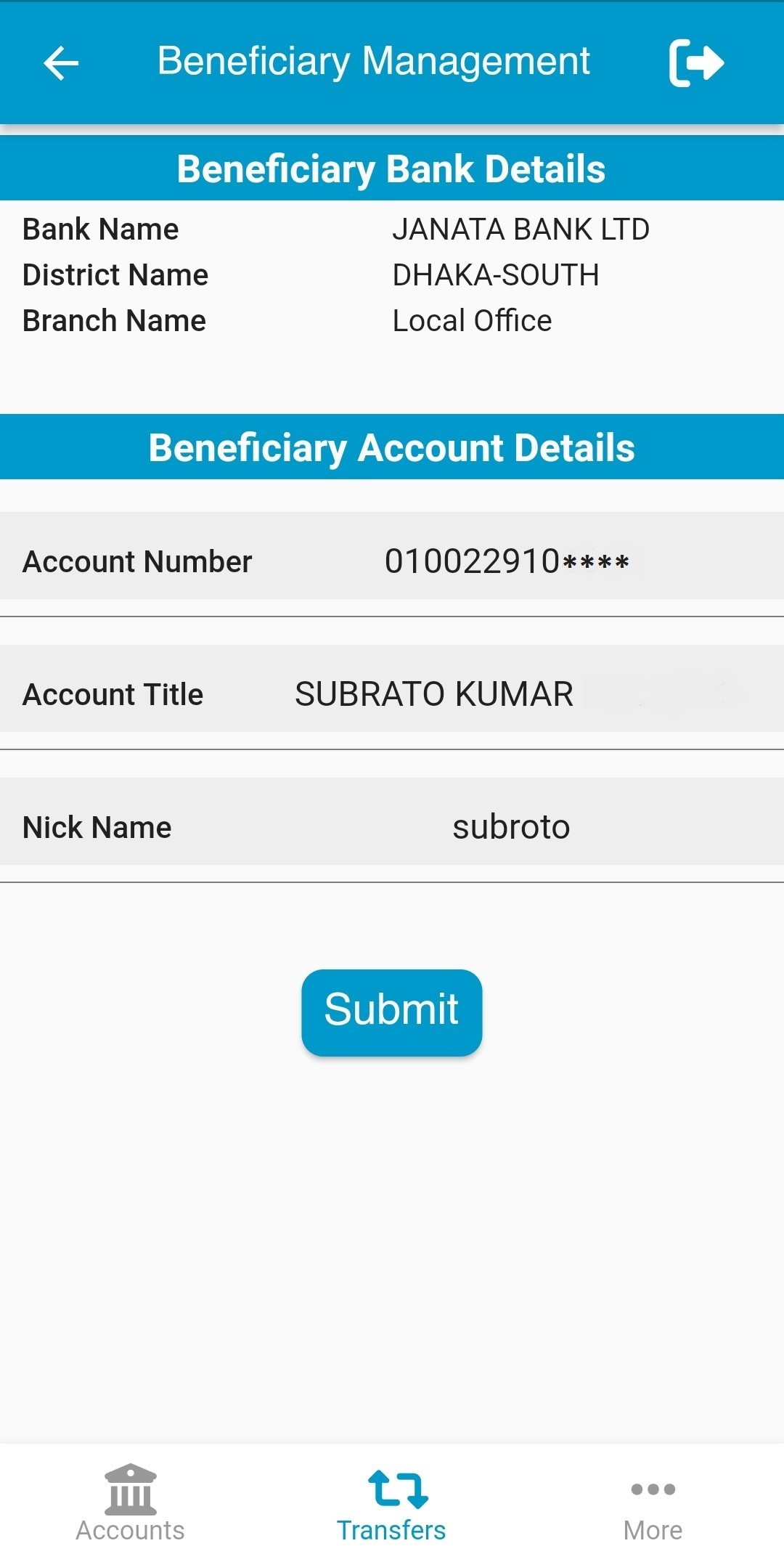
Task: Tap the back arrow icon
Action: coord(61,62)
